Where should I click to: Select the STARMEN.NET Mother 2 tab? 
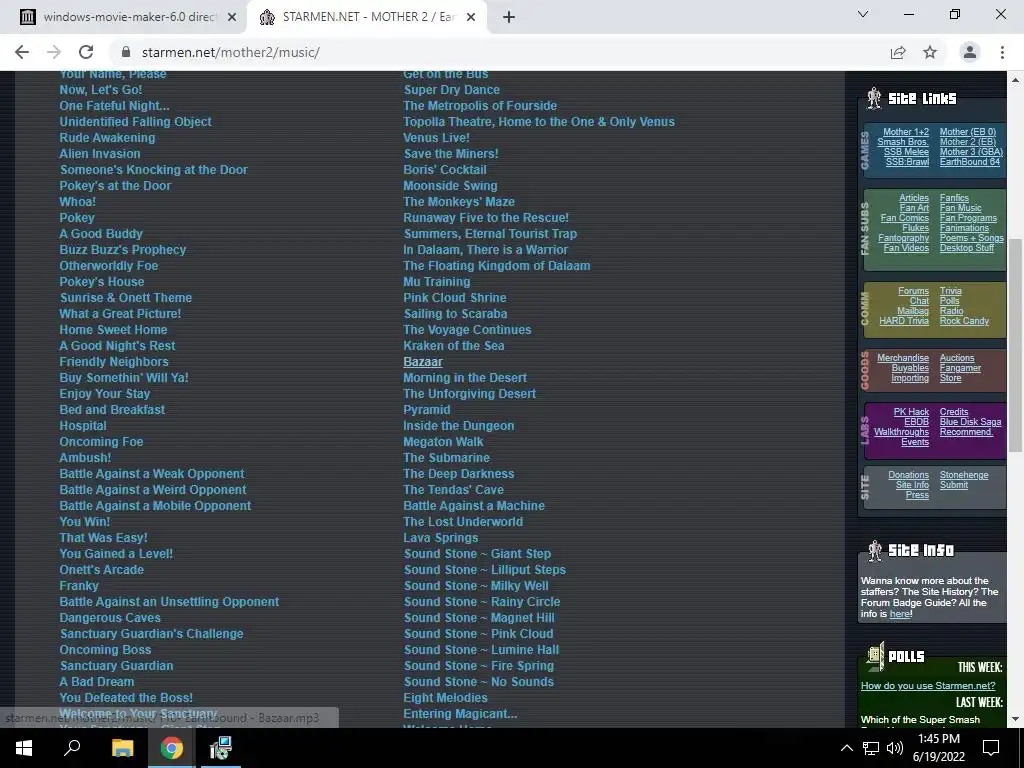tap(366, 17)
